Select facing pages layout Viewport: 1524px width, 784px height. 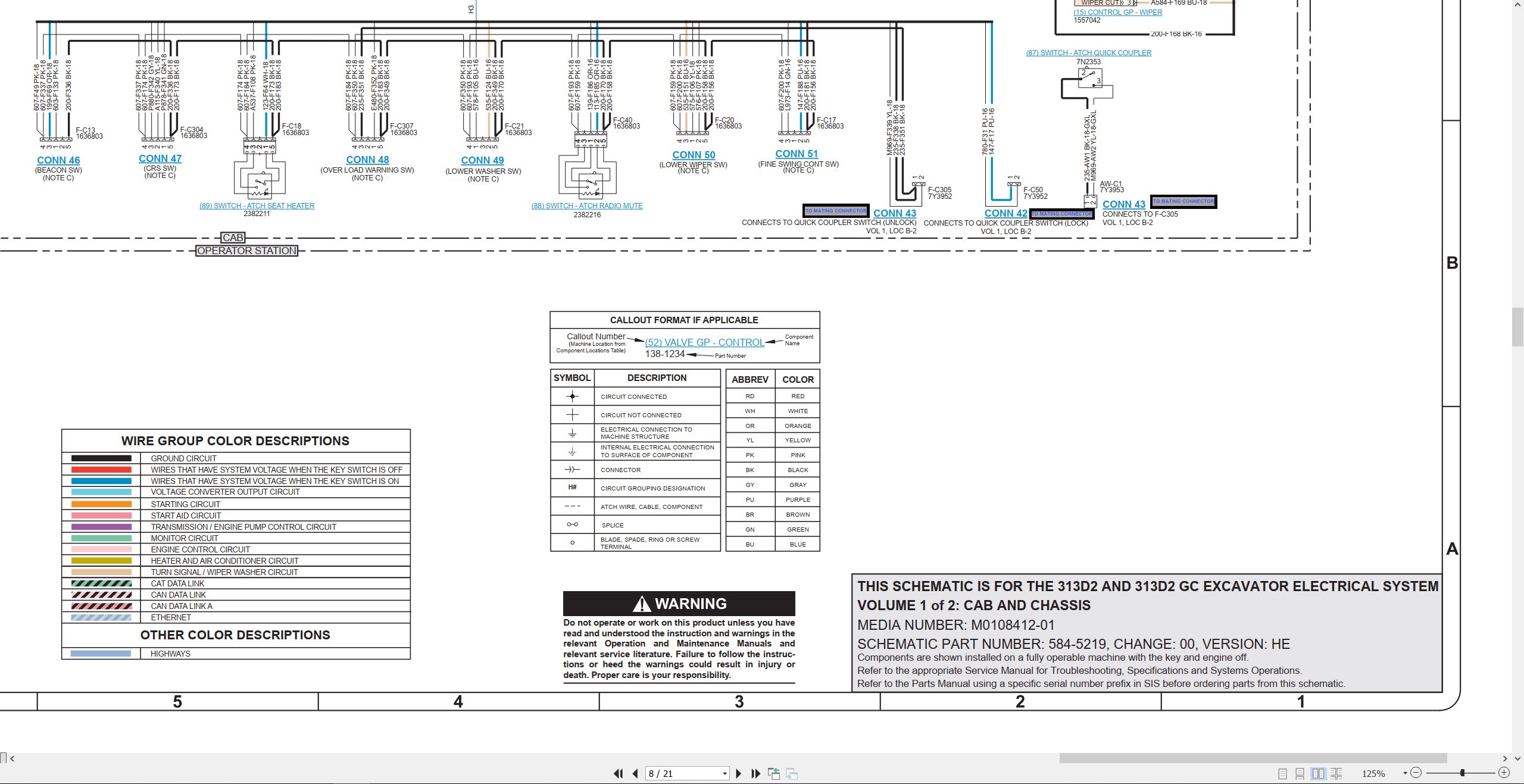pyautogui.click(x=1319, y=773)
